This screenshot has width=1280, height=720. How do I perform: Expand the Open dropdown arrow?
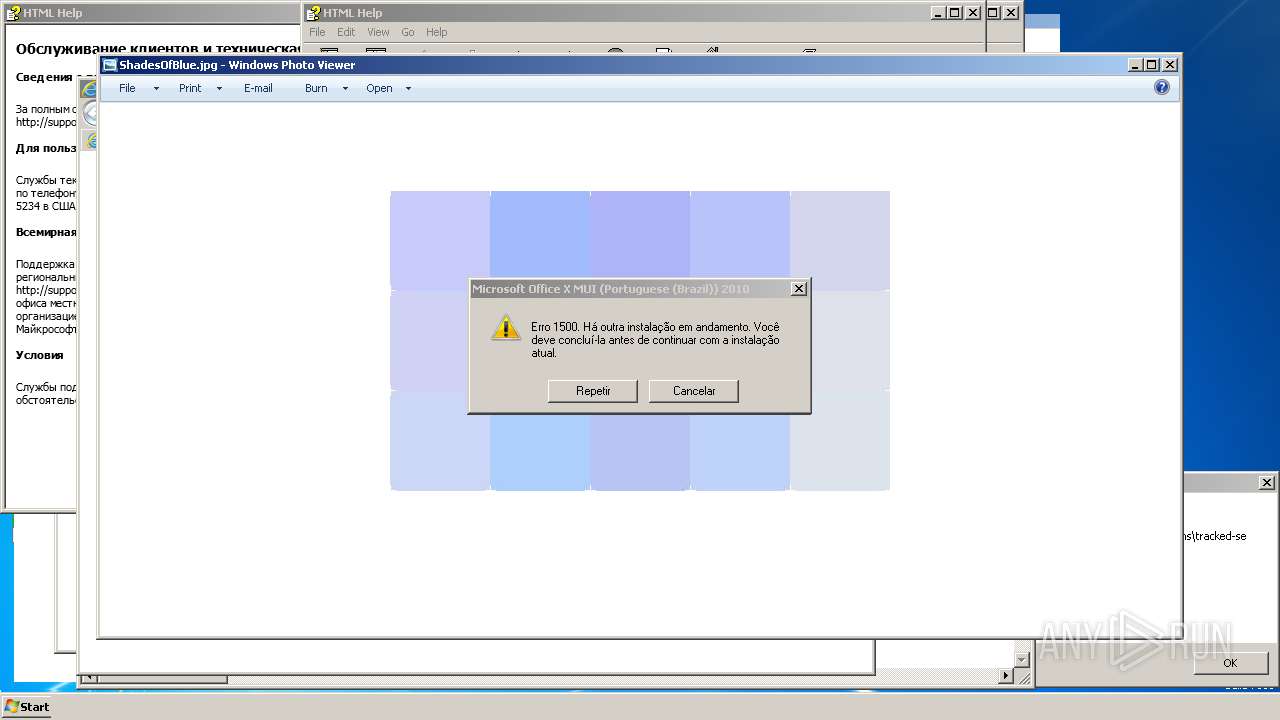click(408, 88)
